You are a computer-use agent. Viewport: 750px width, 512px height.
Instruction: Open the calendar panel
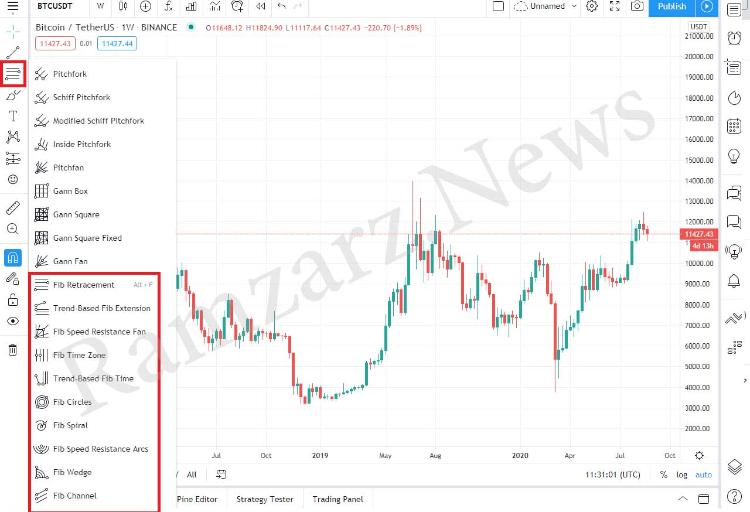click(x=734, y=126)
